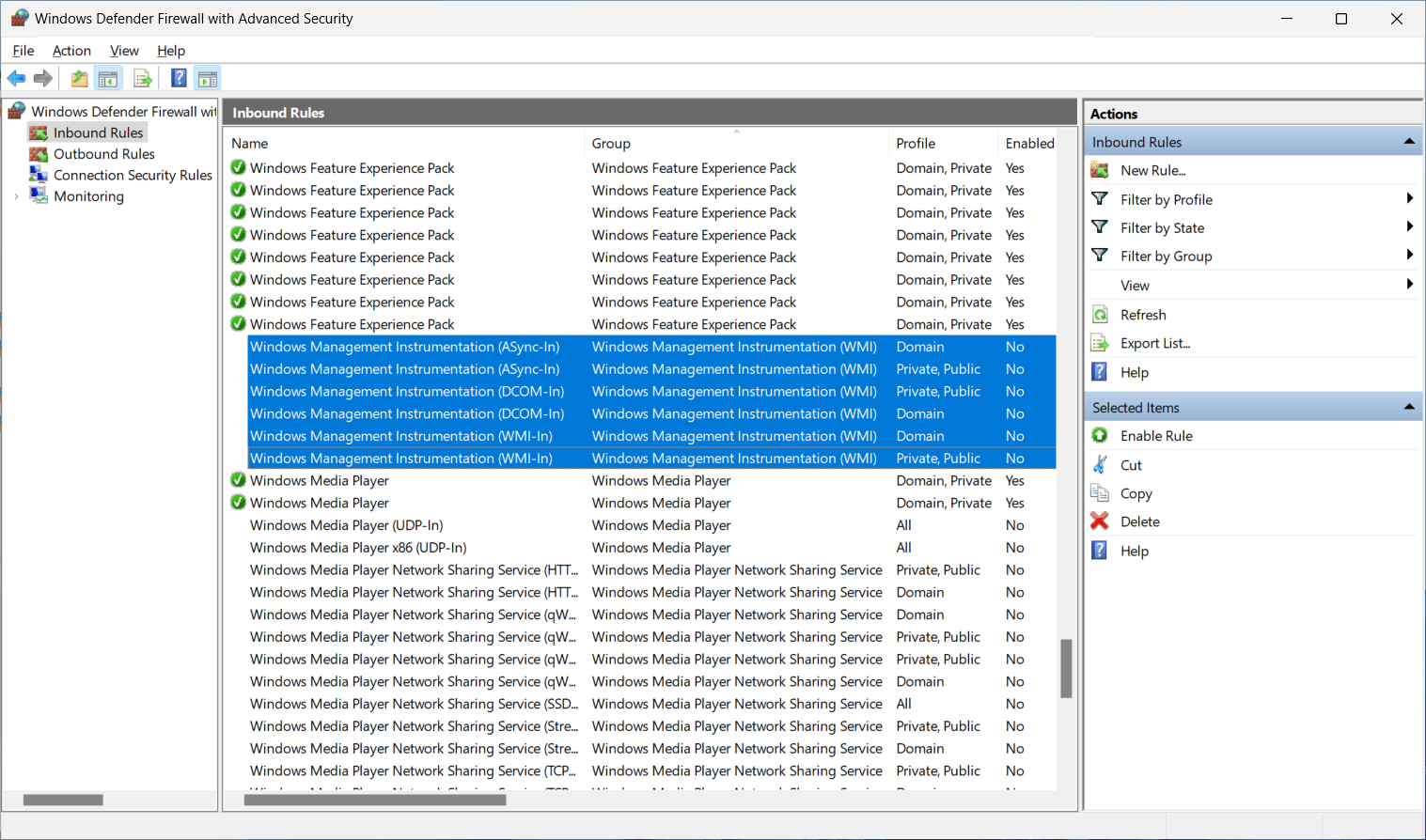Click the gray Forward arrow in toolbar
1426x840 pixels.
pyautogui.click(x=43, y=79)
